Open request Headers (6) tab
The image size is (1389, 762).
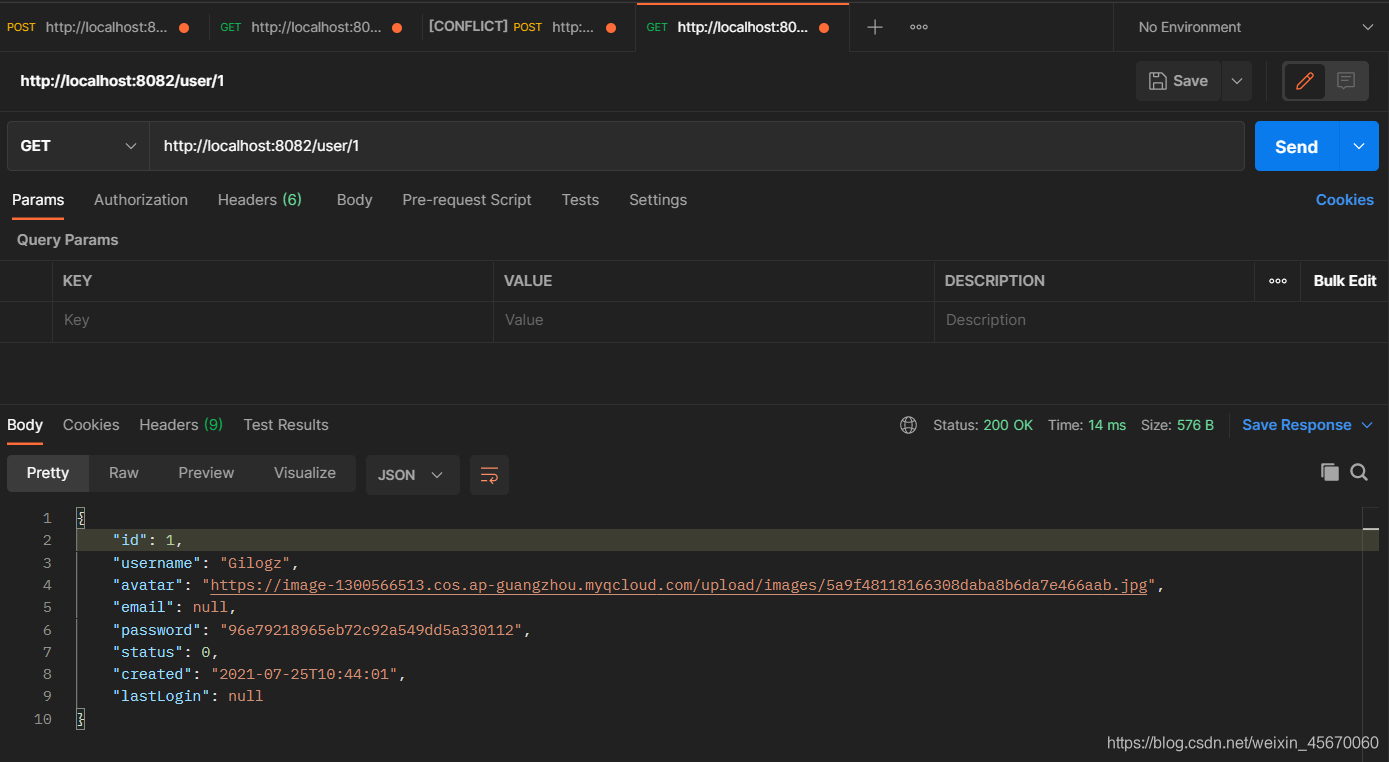click(260, 200)
